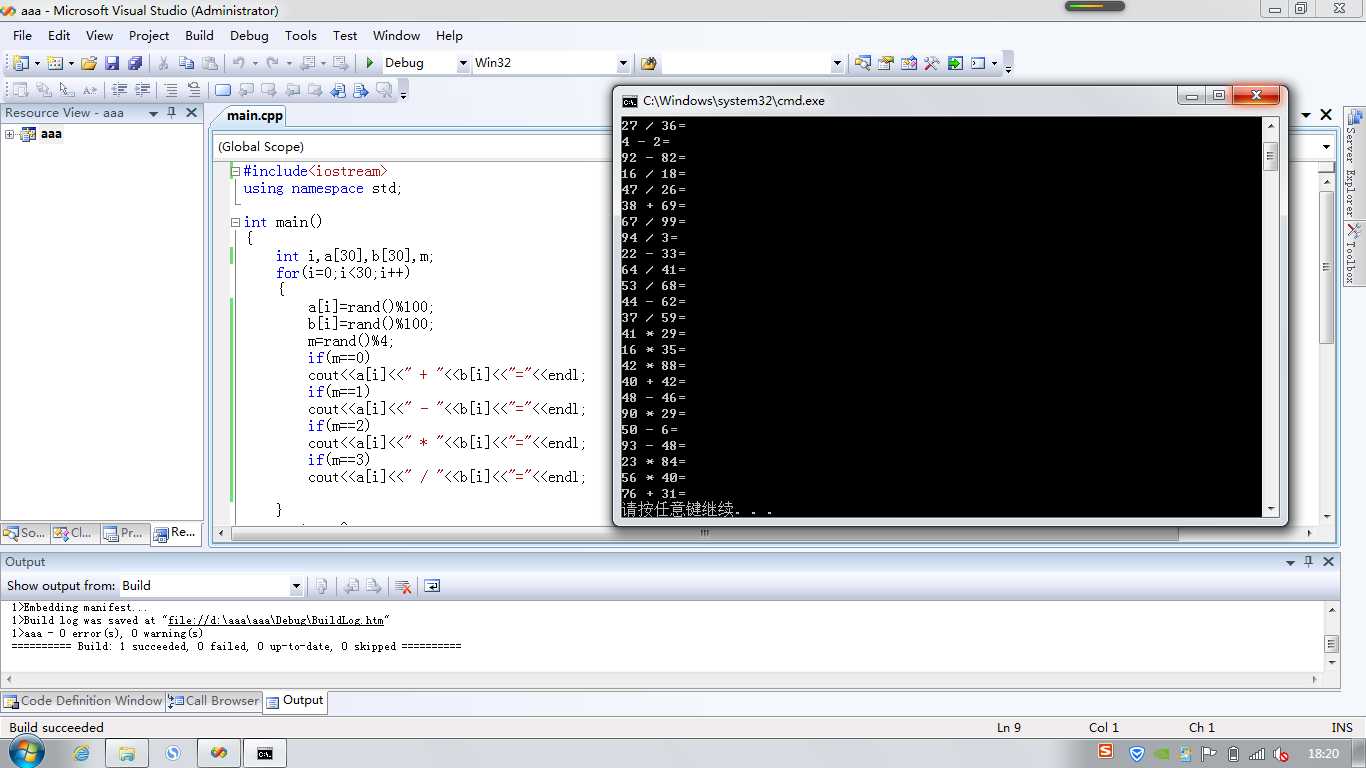Click the Uncomment Selected Lines icon
This screenshot has height=768, width=1366.
[x=194, y=90]
